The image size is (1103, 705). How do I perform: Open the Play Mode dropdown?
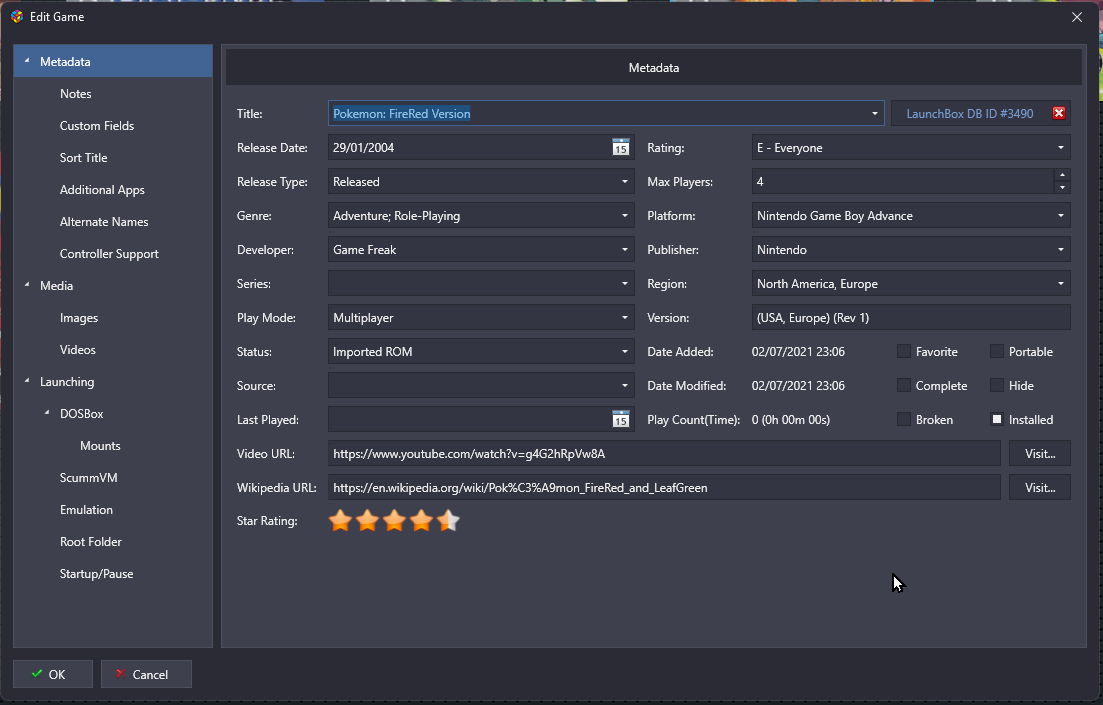pos(625,317)
